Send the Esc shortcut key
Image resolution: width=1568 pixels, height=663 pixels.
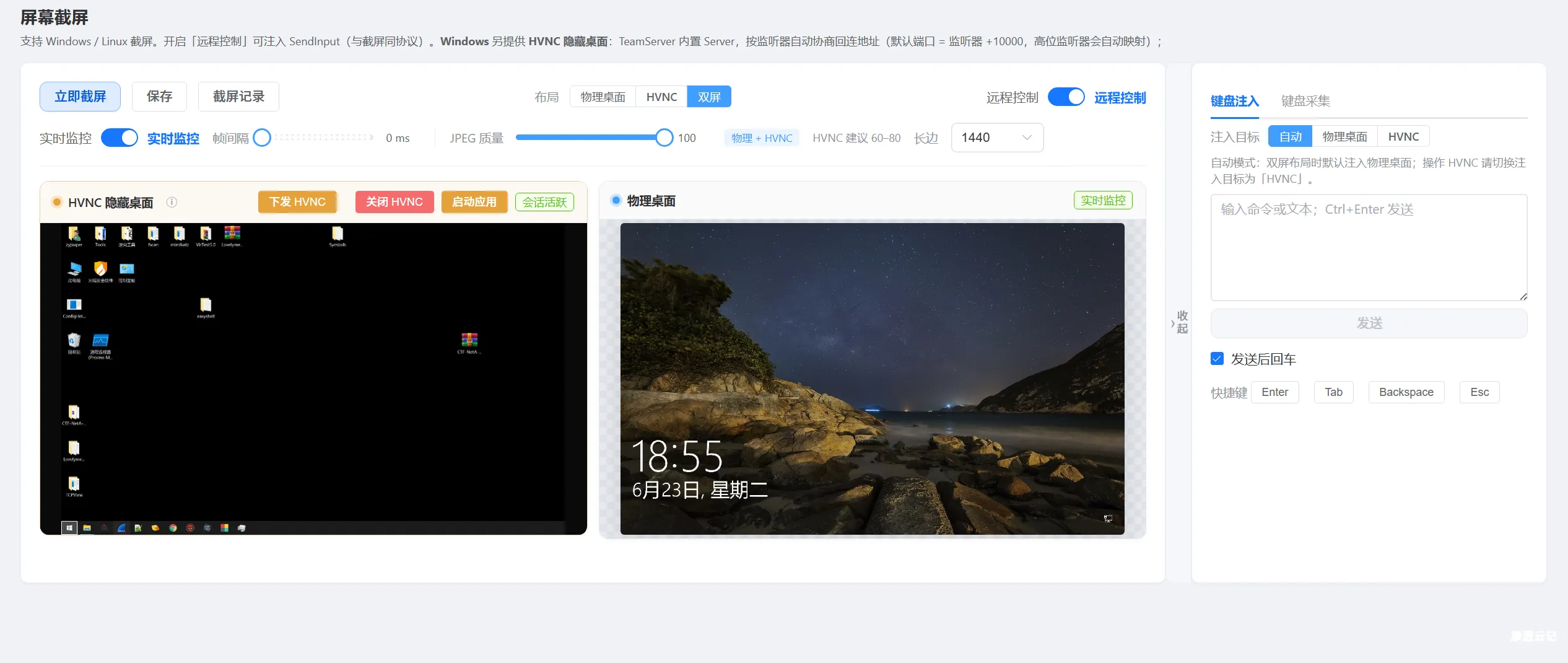click(x=1479, y=392)
